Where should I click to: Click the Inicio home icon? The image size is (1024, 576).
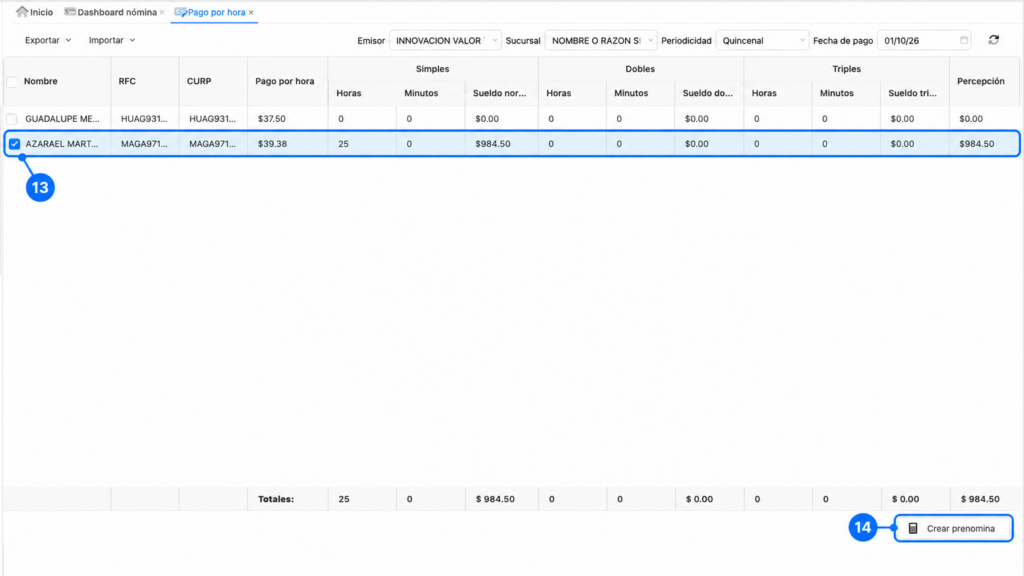[x=22, y=12]
